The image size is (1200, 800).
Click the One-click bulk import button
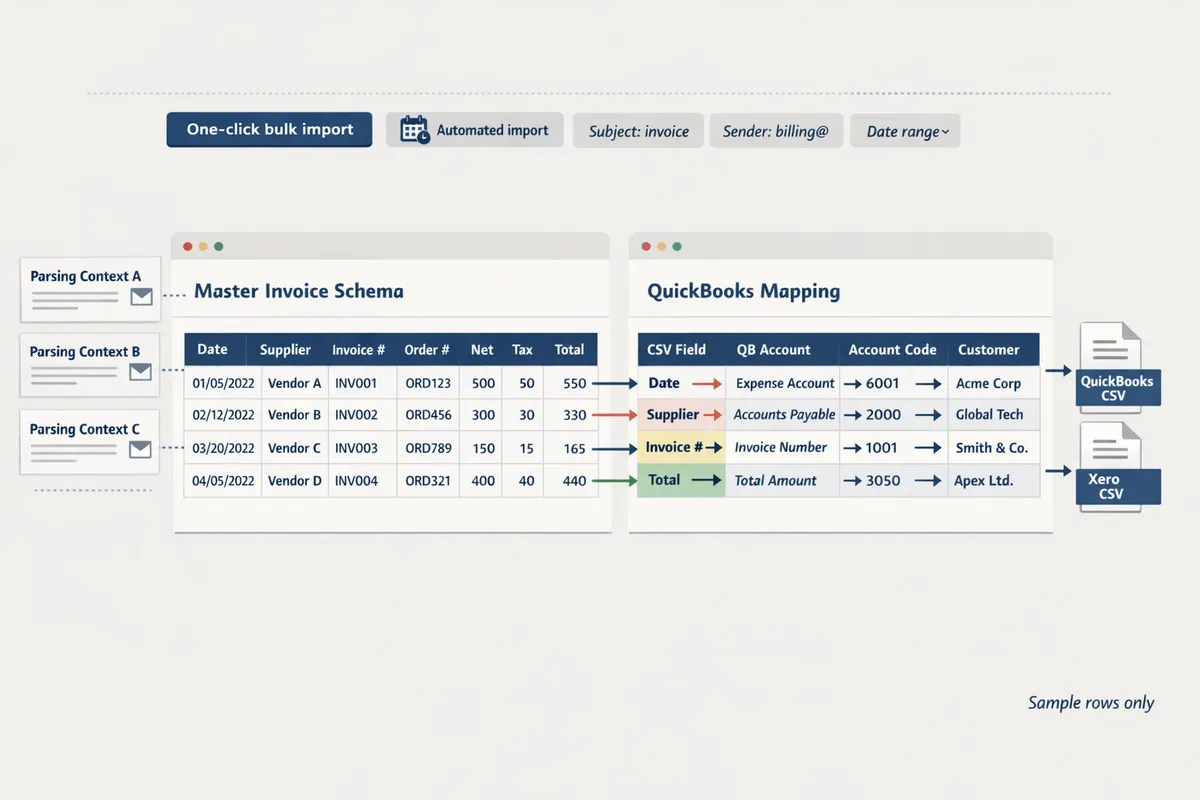pyautogui.click(x=269, y=130)
